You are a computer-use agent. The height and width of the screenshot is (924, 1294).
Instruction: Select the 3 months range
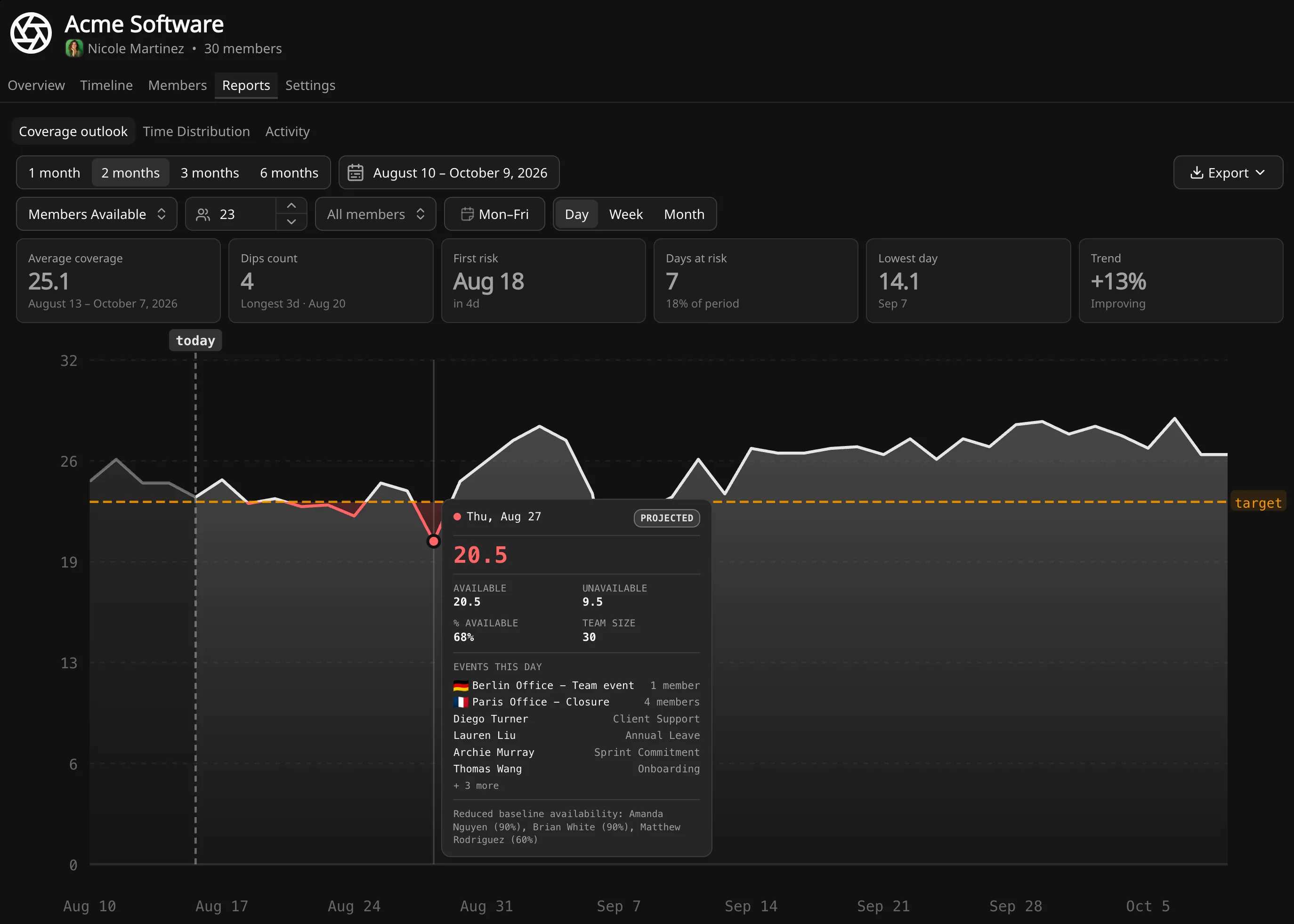[x=210, y=172]
